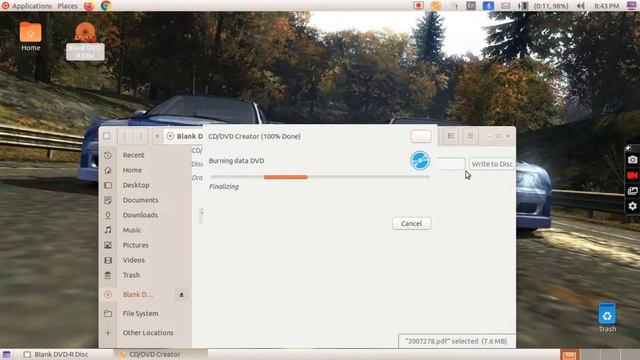This screenshot has width=640, height=360.
Task: Click the Trash bin icon in sidebar
Action: 108,275
